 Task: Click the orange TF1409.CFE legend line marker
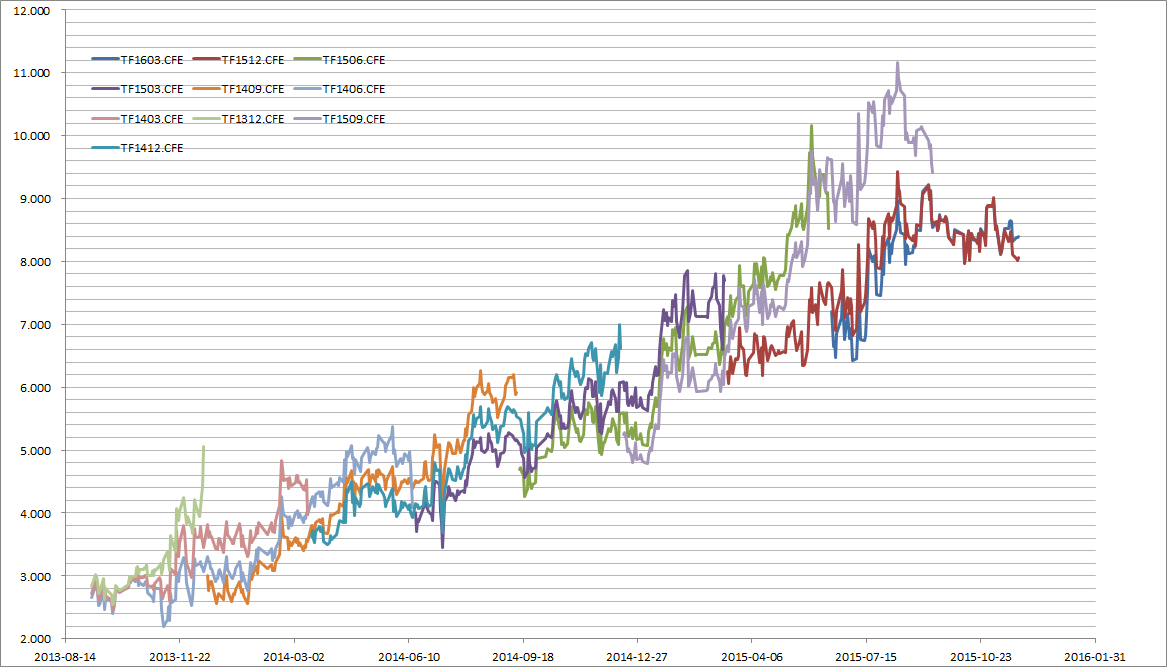[206, 89]
